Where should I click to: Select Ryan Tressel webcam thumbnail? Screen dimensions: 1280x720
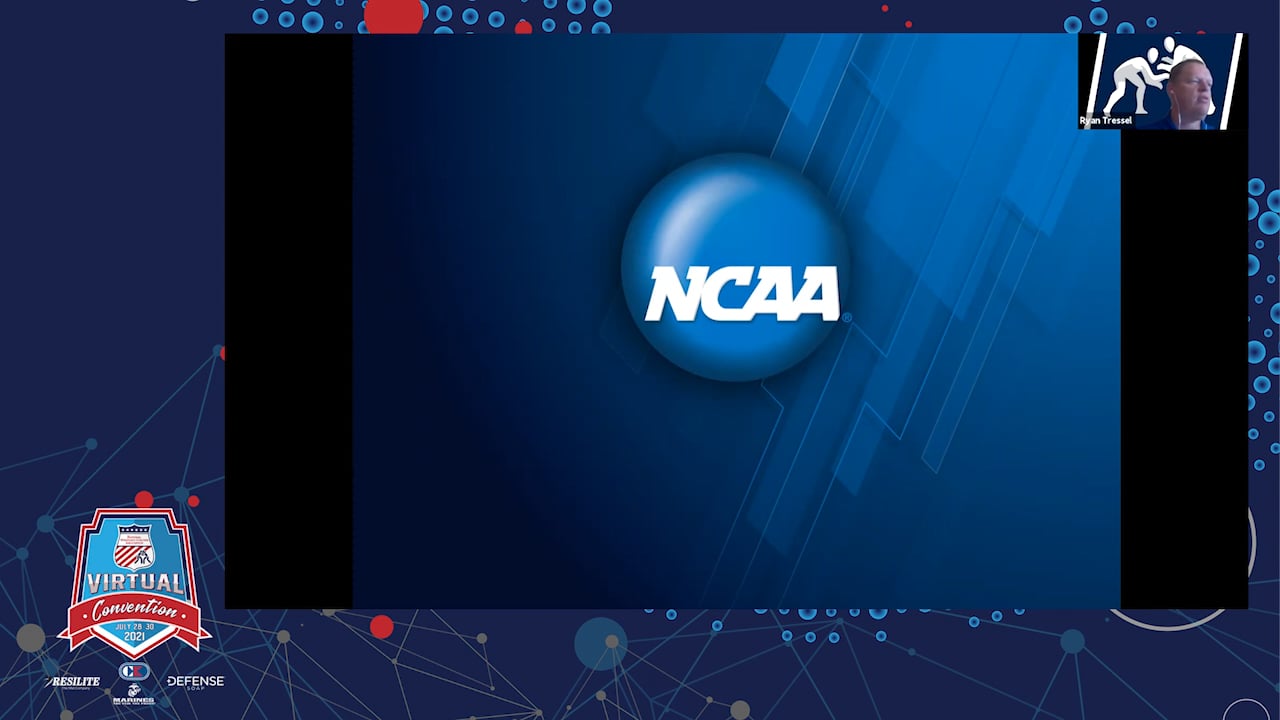tap(1162, 81)
